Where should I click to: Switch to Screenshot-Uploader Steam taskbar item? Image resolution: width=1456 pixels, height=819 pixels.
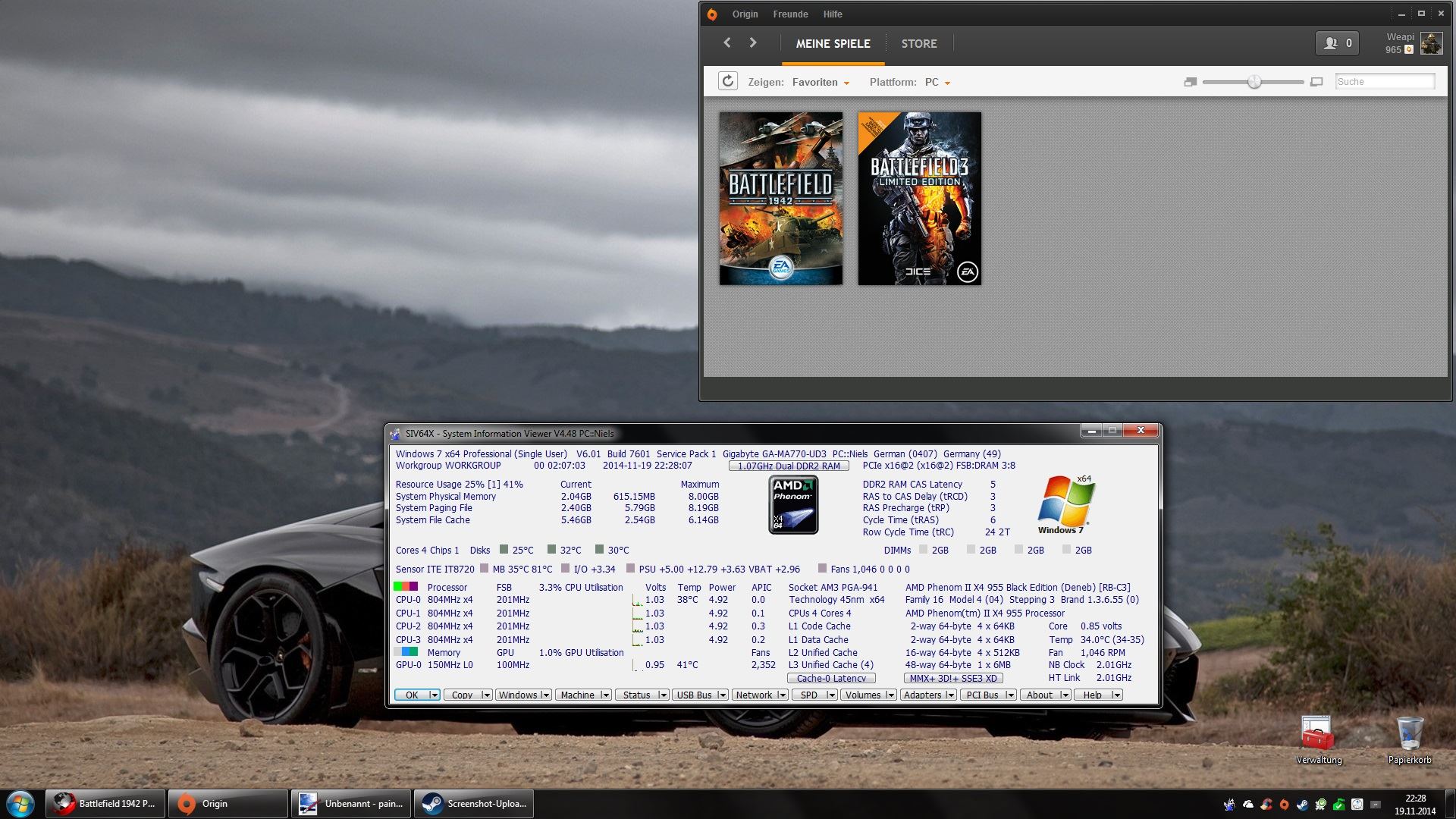tap(474, 804)
